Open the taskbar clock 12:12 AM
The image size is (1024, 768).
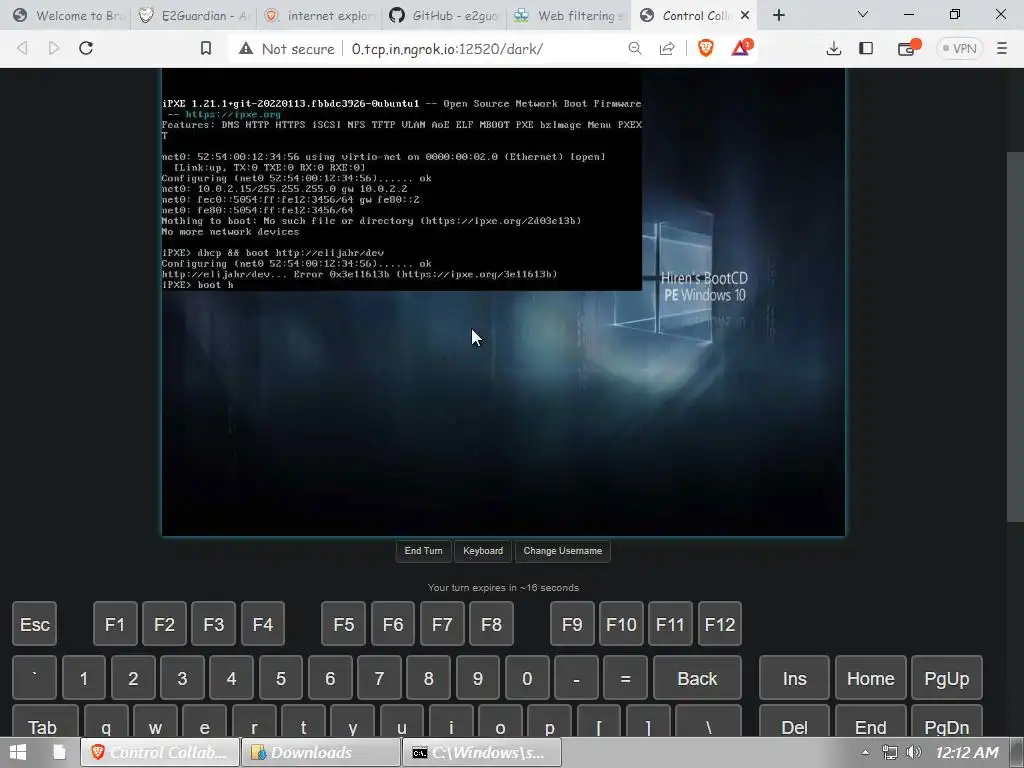(967, 752)
